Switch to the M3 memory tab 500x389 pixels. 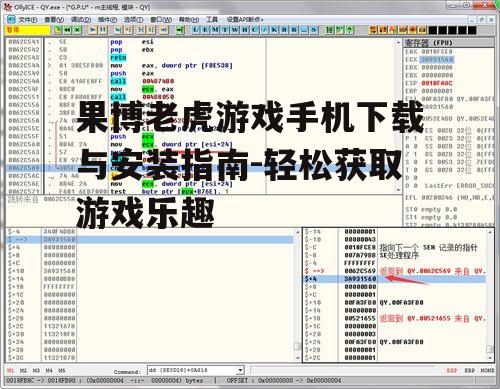tap(36, 371)
